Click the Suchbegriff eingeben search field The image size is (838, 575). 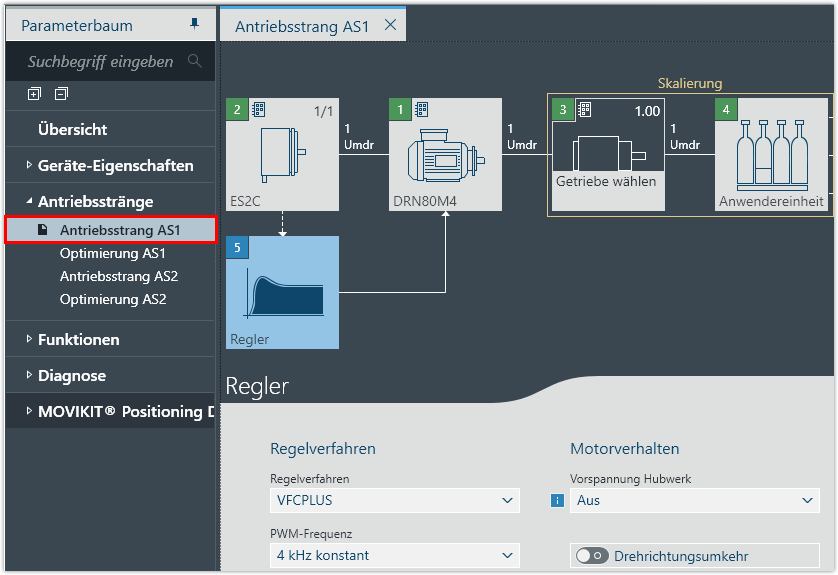[x=100, y=62]
